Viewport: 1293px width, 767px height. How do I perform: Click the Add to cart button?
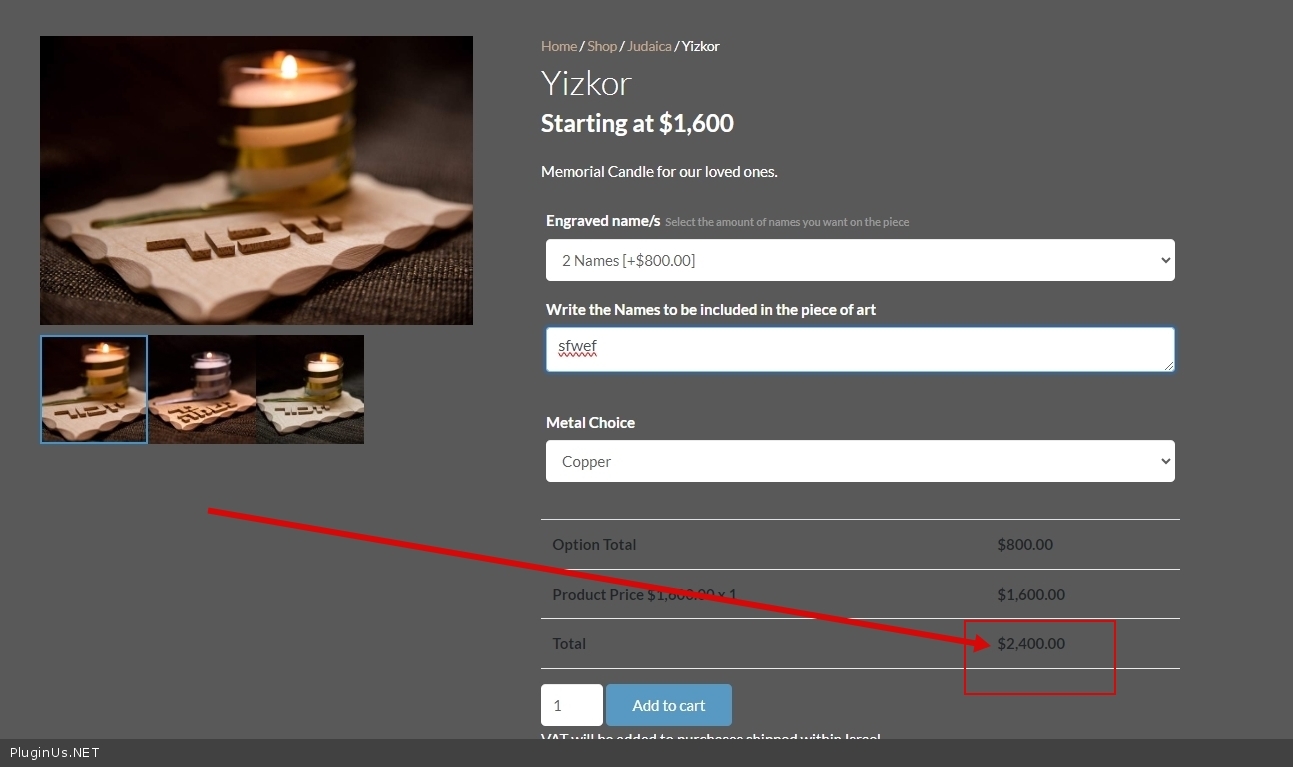click(x=669, y=705)
